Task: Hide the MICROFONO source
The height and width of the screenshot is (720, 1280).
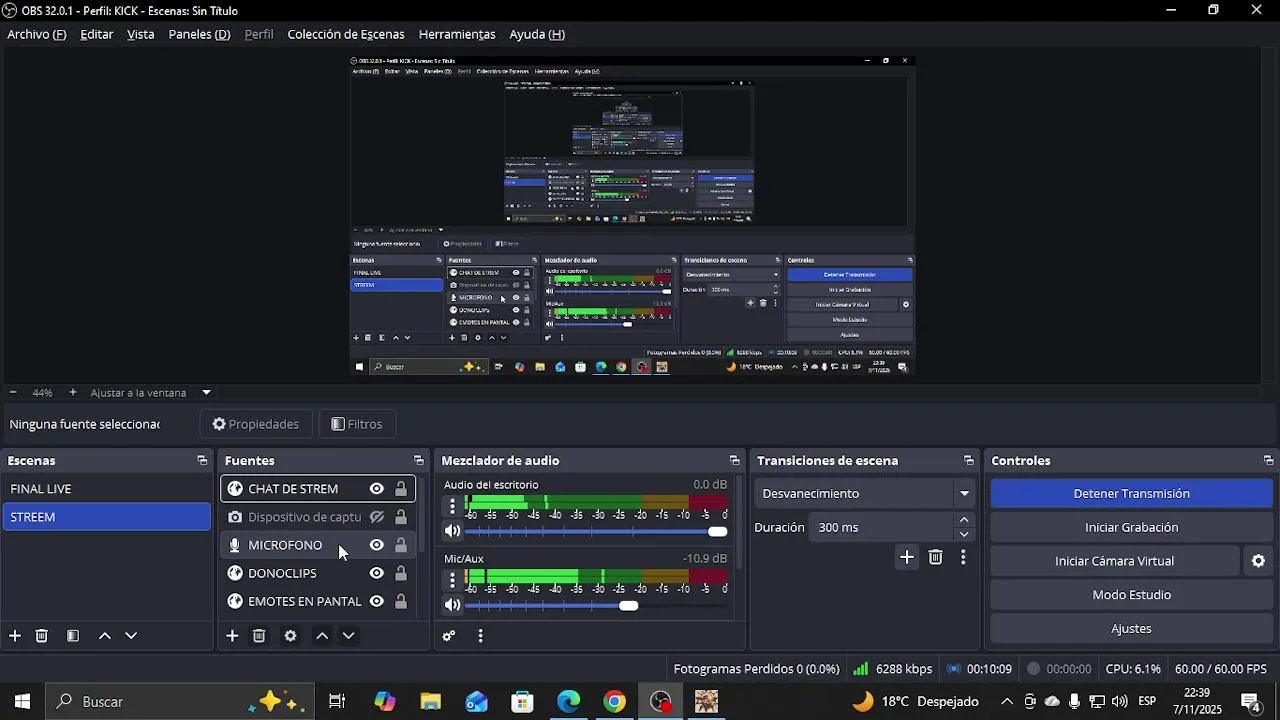Action: [x=377, y=545]
